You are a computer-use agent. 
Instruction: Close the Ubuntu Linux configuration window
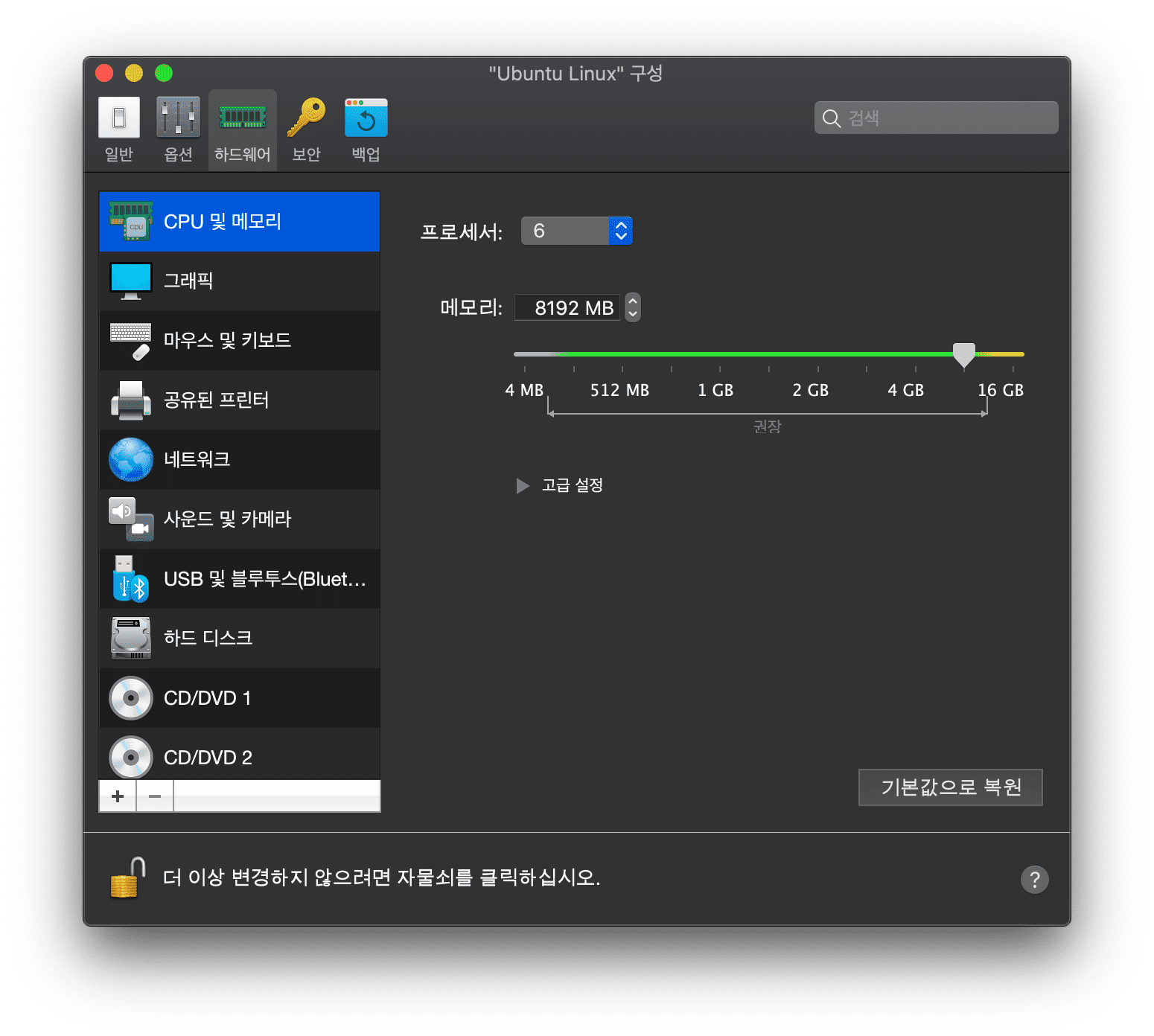click(104, 73)
